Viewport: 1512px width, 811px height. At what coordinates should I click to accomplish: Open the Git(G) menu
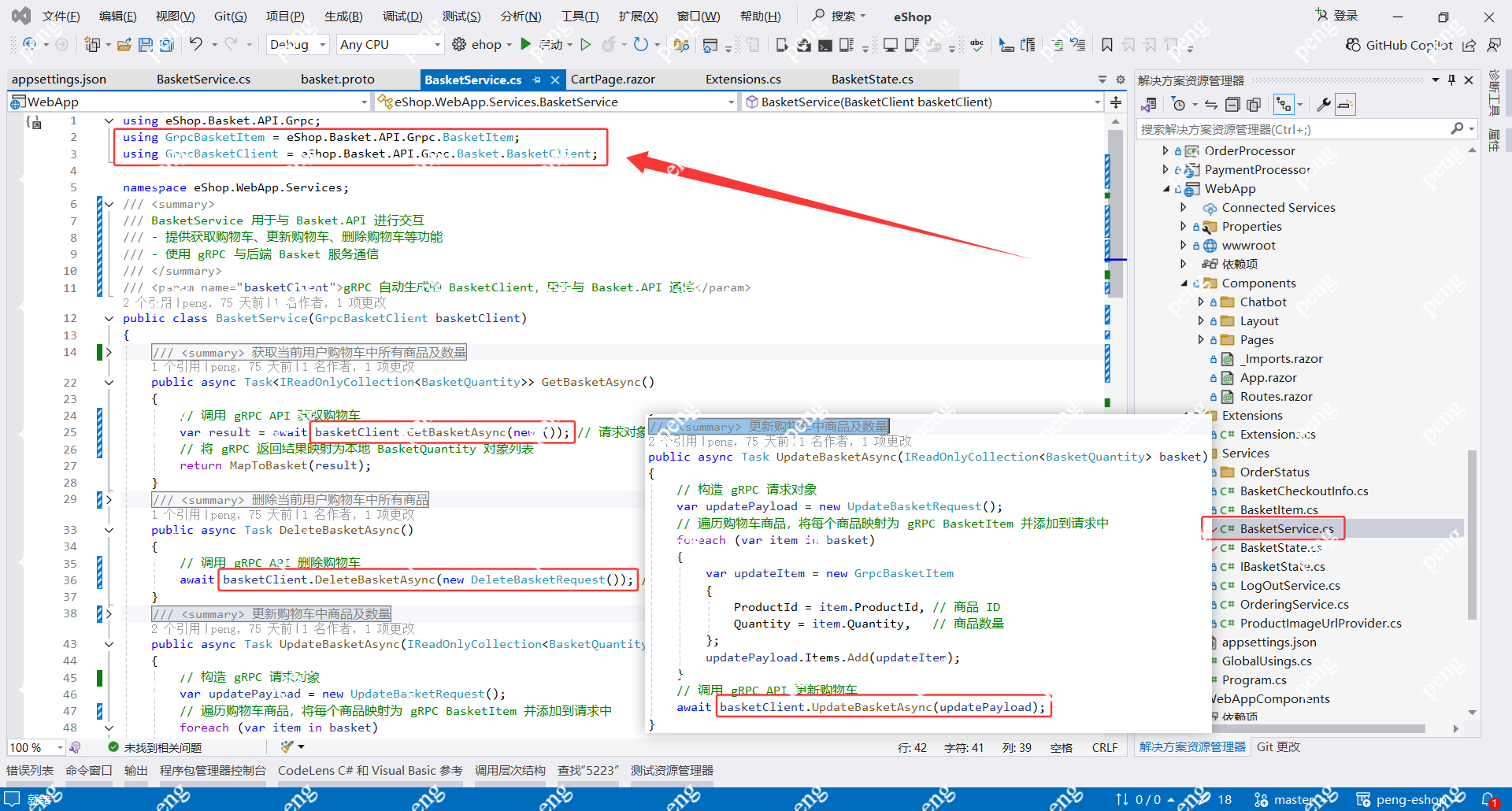pos(230,16)
